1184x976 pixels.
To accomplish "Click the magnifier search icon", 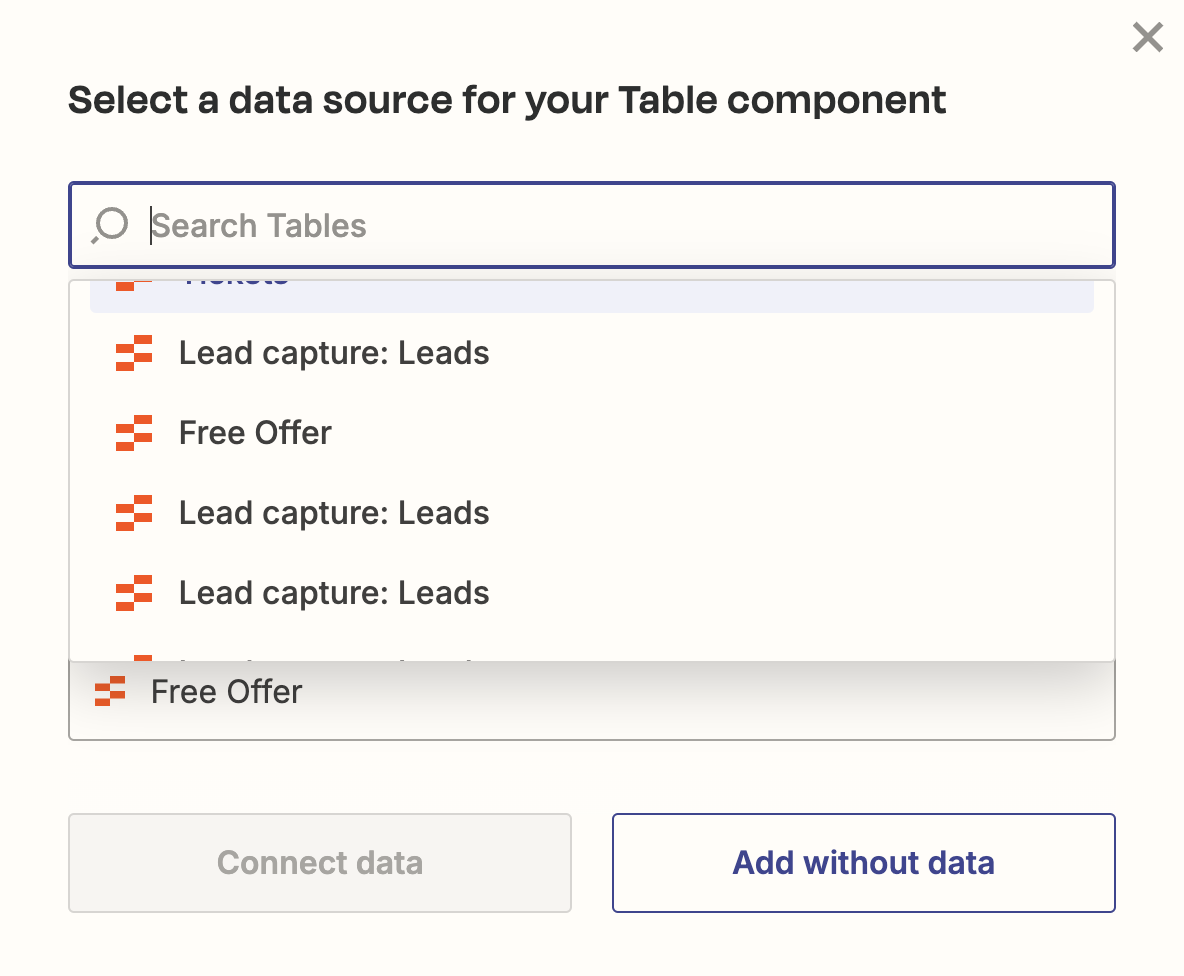I will point(110,226).
